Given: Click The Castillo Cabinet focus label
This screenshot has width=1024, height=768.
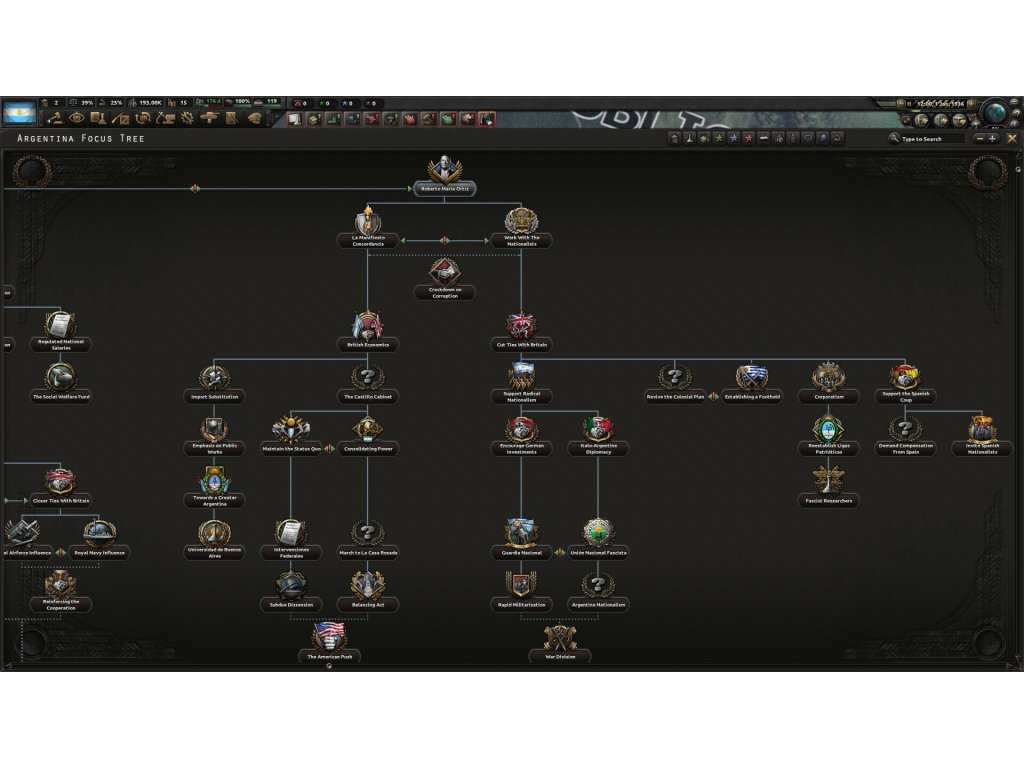Looking at the screenshot, I should point(368,396).
